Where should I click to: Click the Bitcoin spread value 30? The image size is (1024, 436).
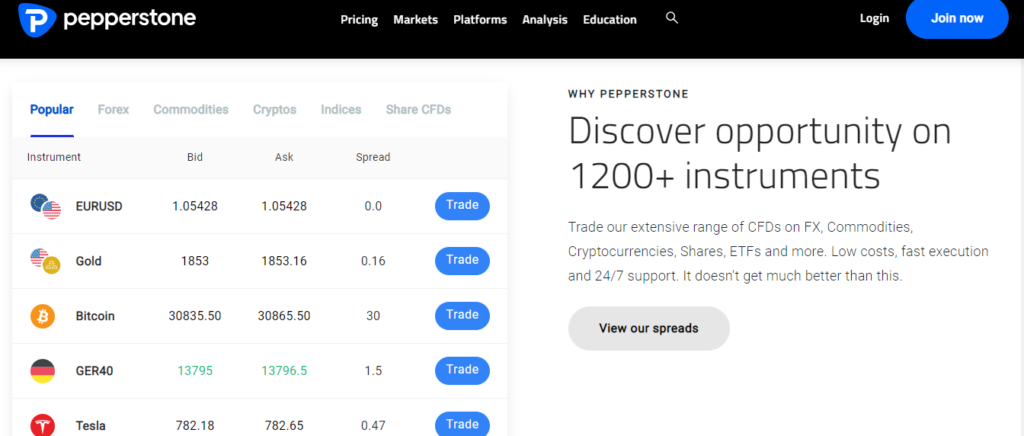373,316
